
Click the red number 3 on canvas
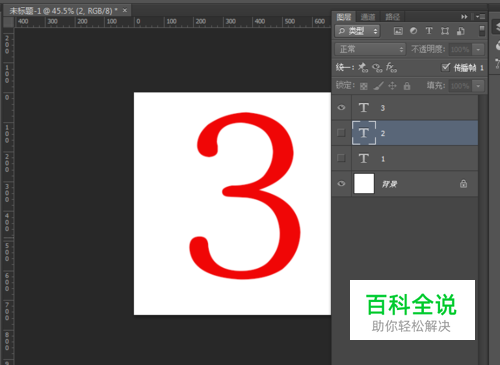click(x=245, y=196)
